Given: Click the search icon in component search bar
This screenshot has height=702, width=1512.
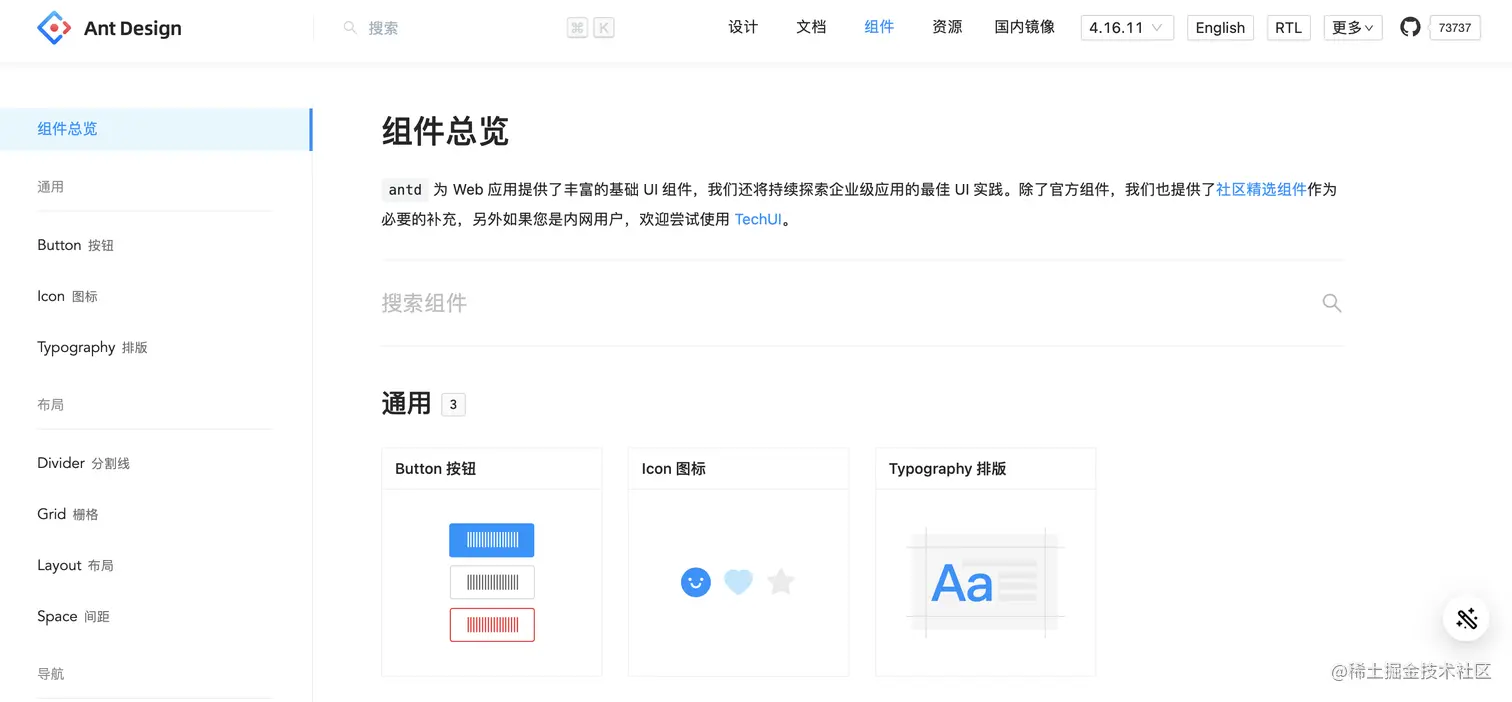Looking at the screenshot, I should [1331, 303].
